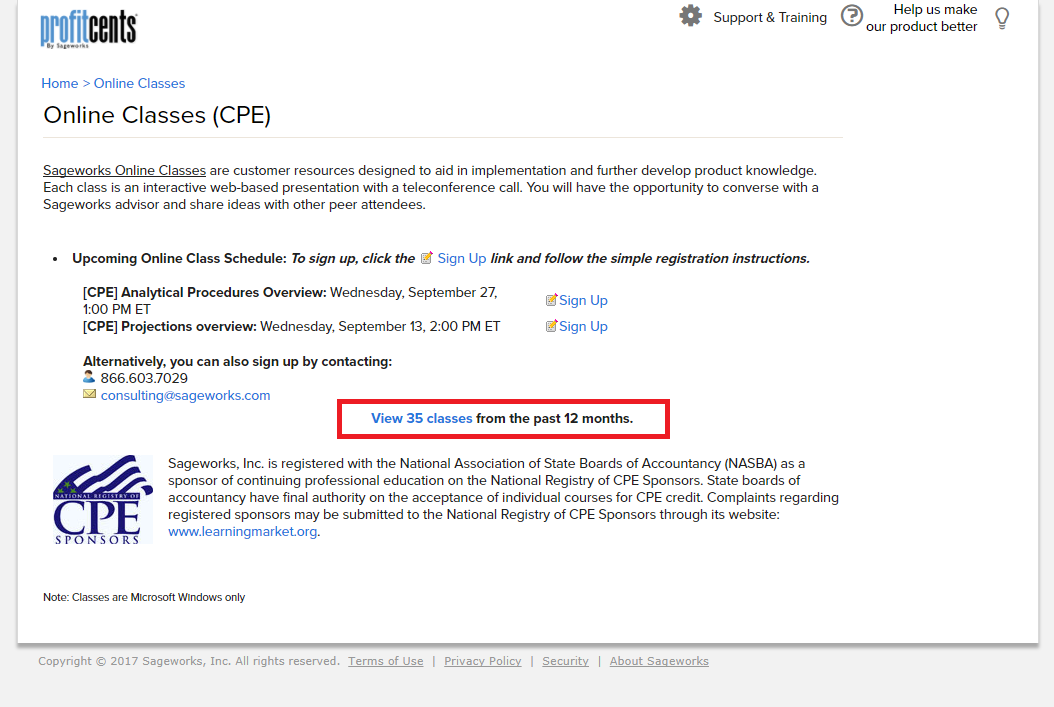Open the gear settings icon
The height and width of the screenshot is (707, 1054).
pos(690,15)
